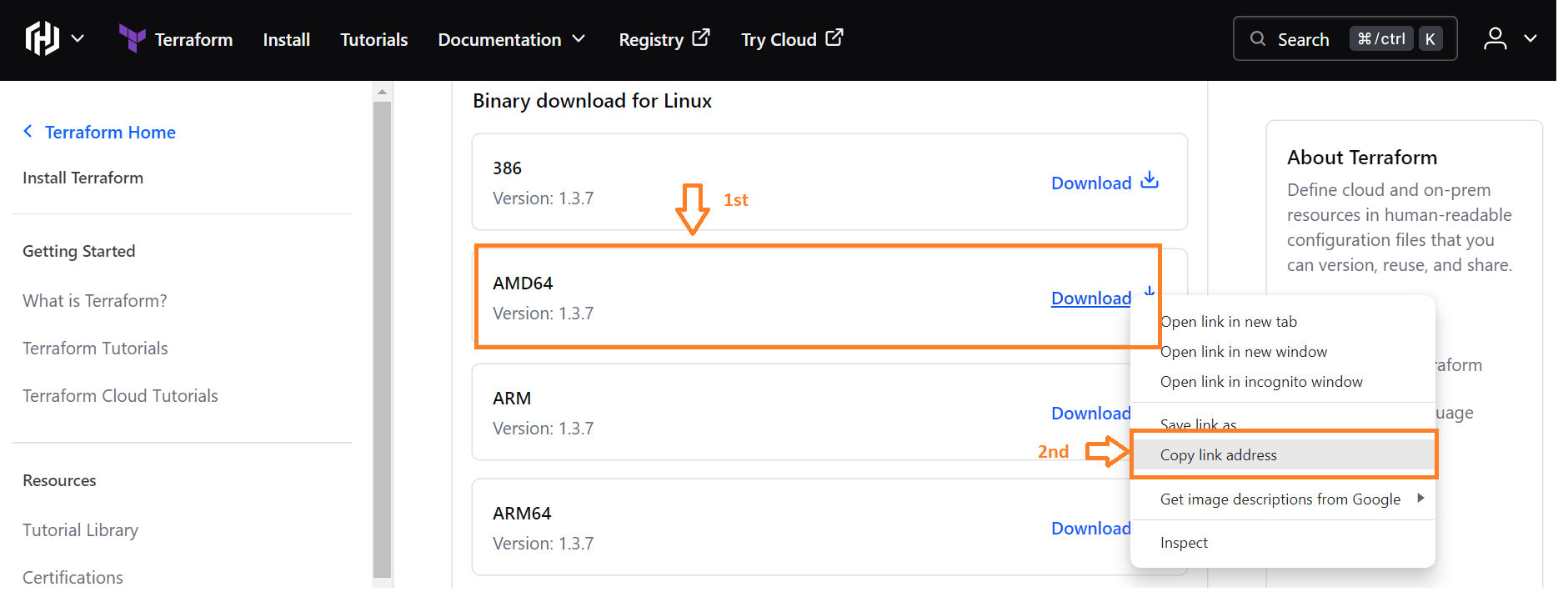
Task: Open the Try Cloud link
Action: tap(792, 39)
